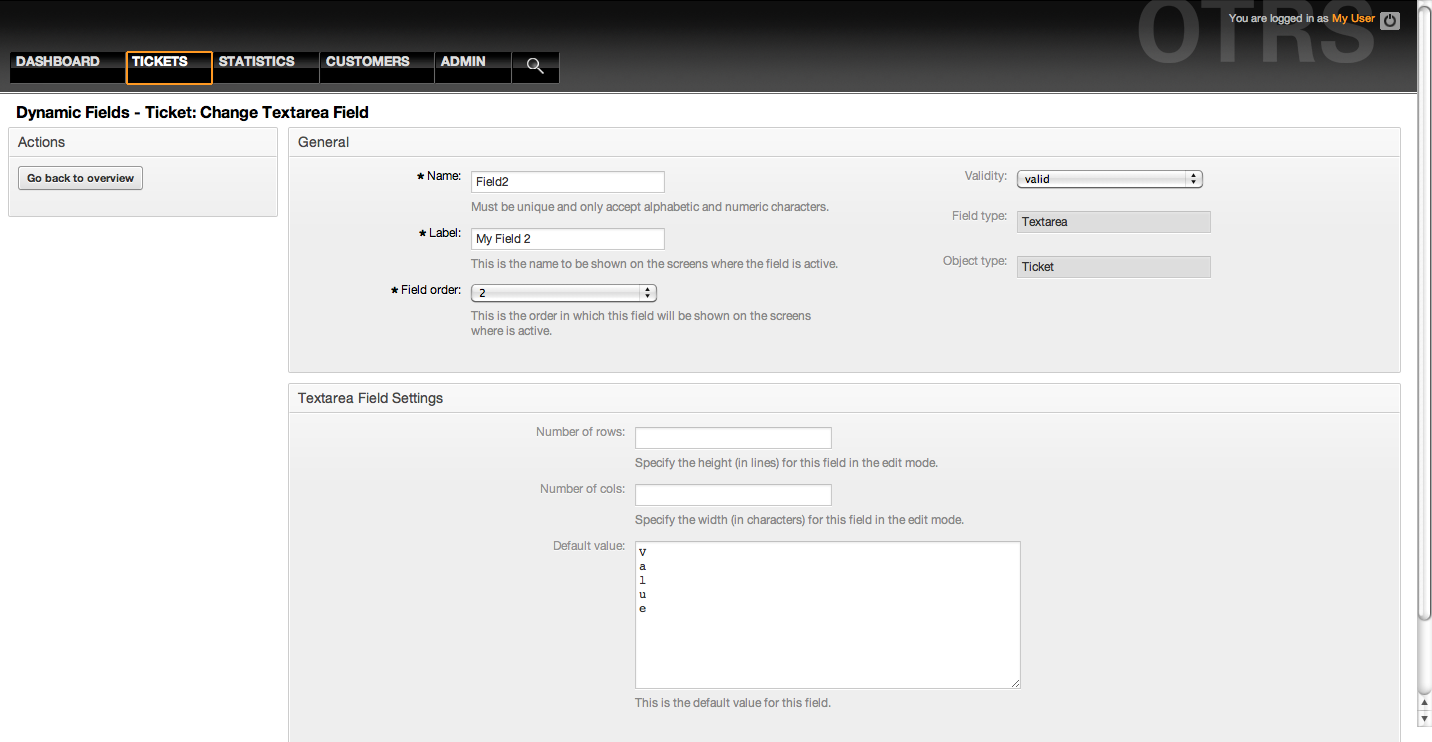Screen dimensions: 1432x742
Task: Open the Admin menu
Action: [x=463, y=62]
